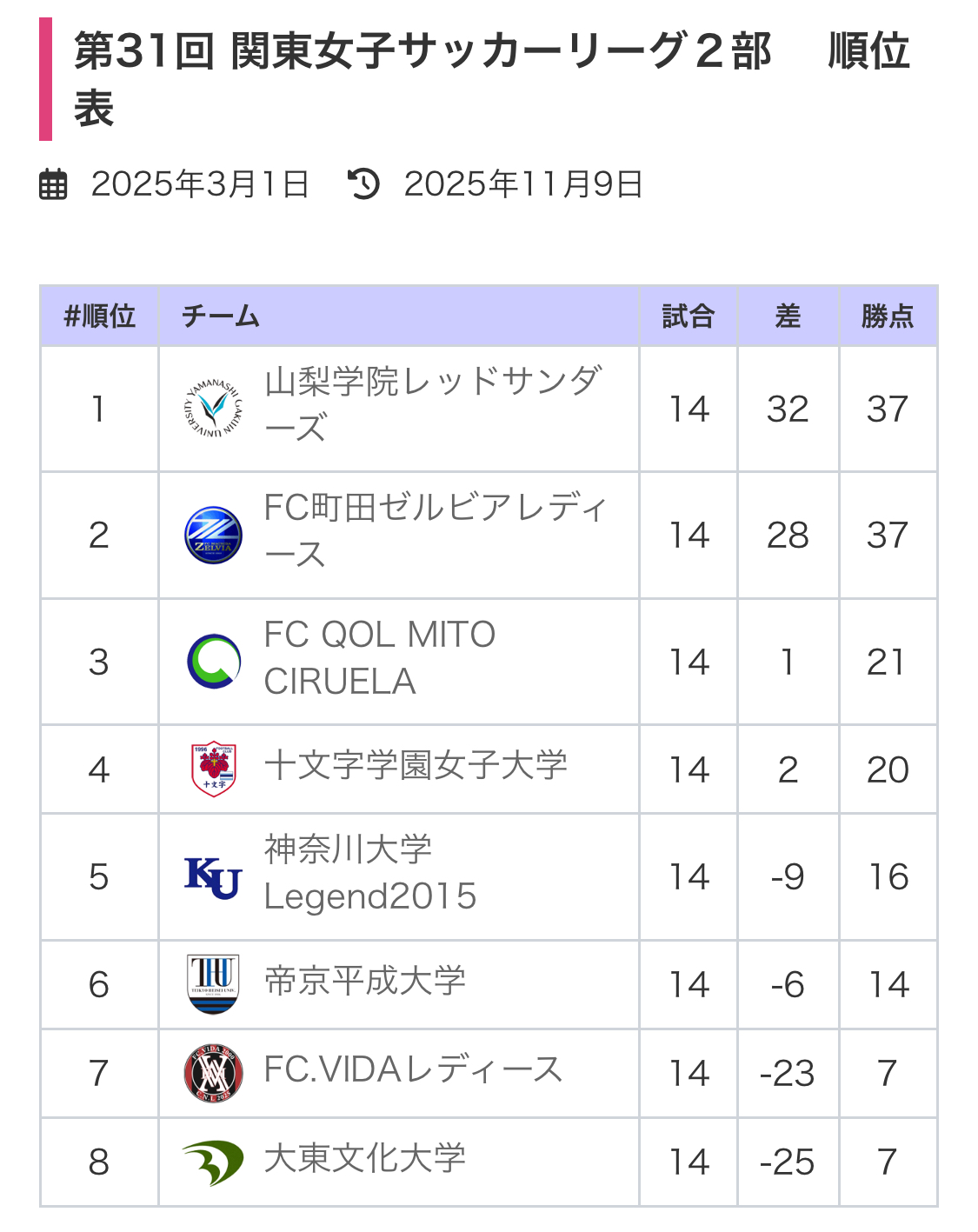
Task: Click the Teikyo Heisei University crest
Action: [213, 984]
